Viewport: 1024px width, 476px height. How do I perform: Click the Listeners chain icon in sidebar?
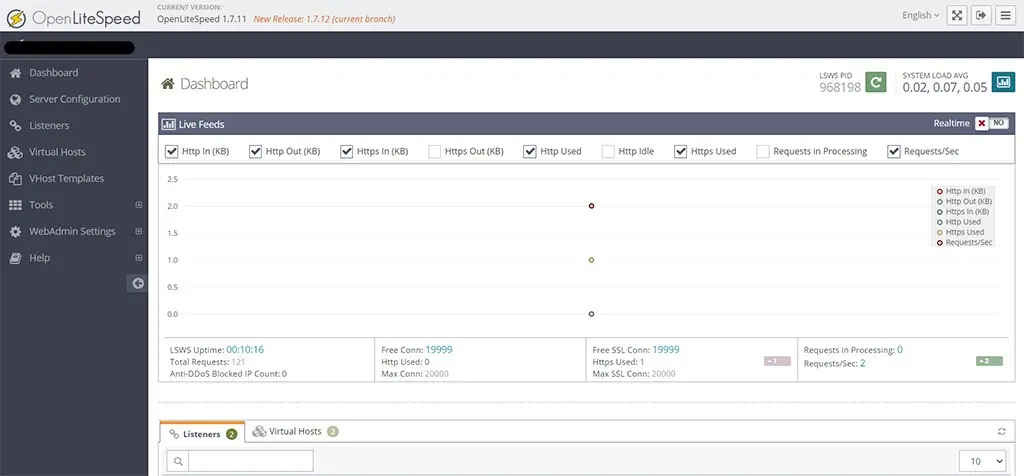[15, 125]
